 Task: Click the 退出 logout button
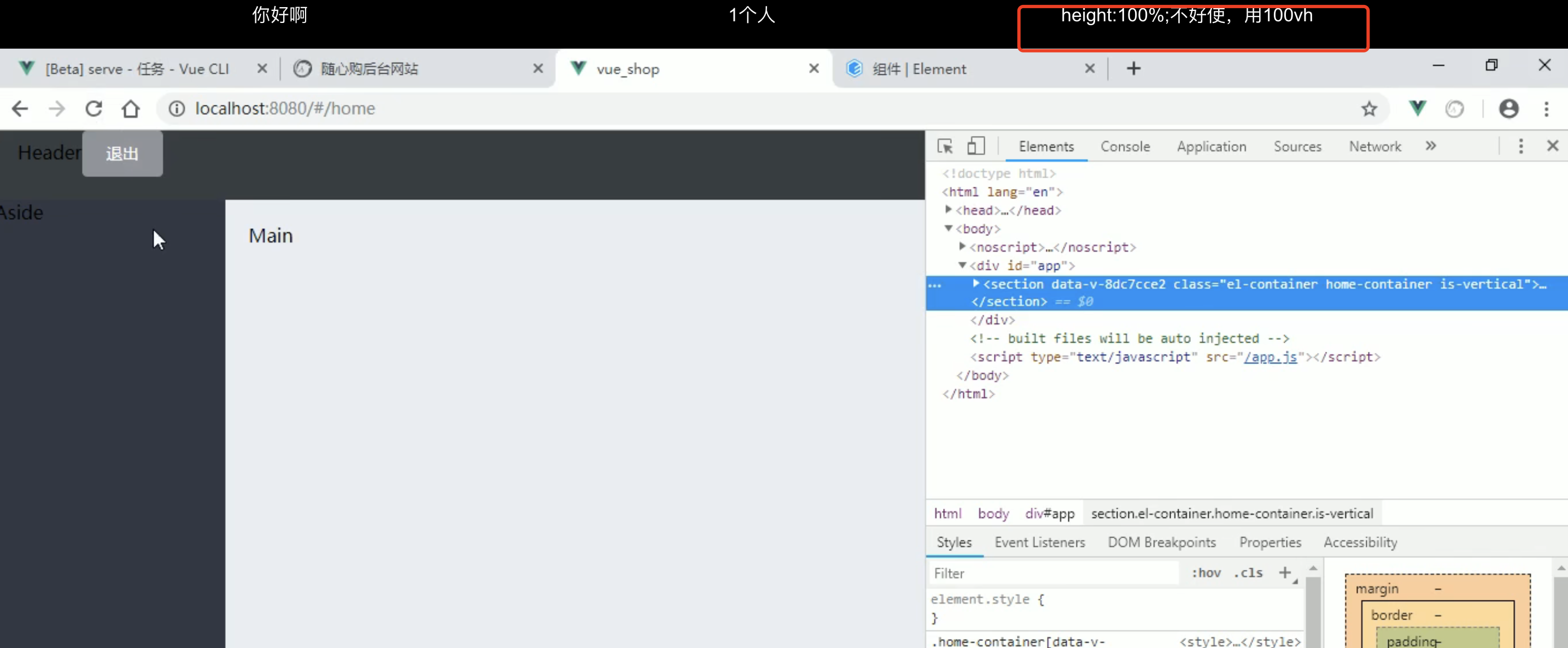[x=122, y=154]
